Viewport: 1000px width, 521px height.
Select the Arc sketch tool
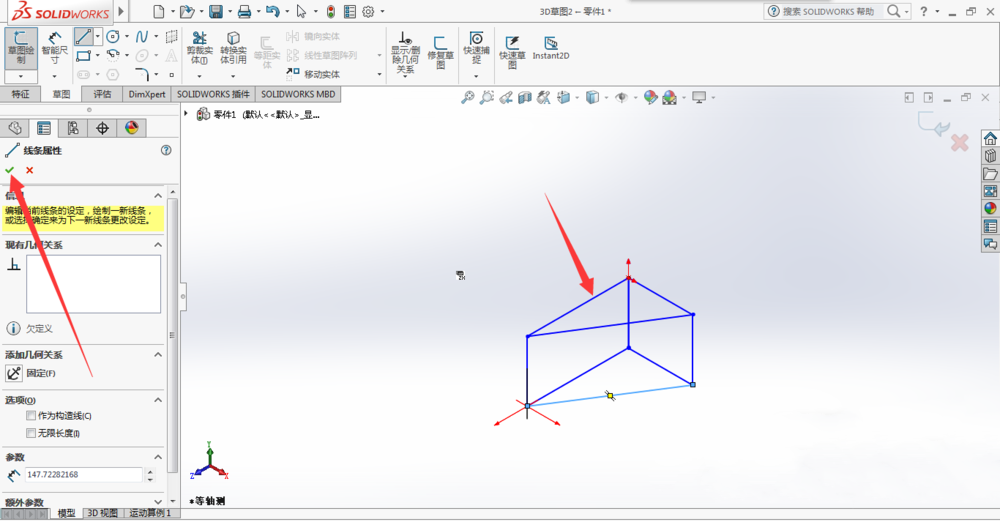coord(113,55)
